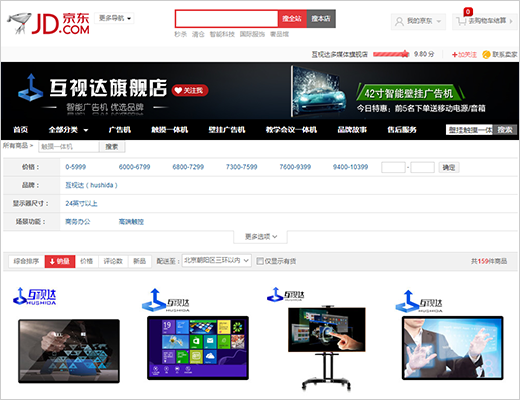
Task: Check the 仅显示有货 checkbox
Action: pyautogui.click(x=260, y=261)
